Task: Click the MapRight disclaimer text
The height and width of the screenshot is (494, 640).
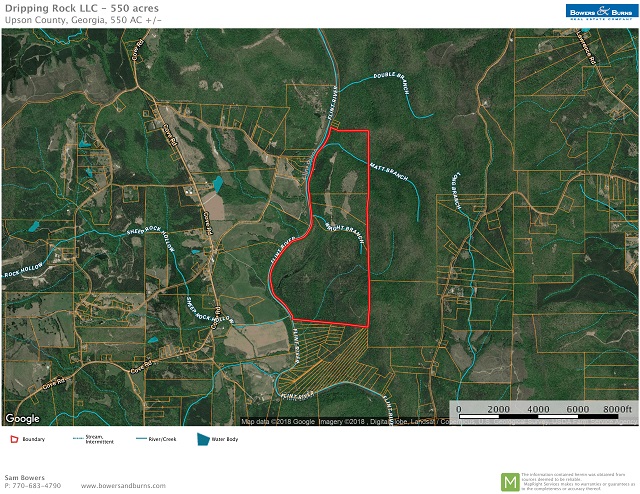Action: pos(575,480)
